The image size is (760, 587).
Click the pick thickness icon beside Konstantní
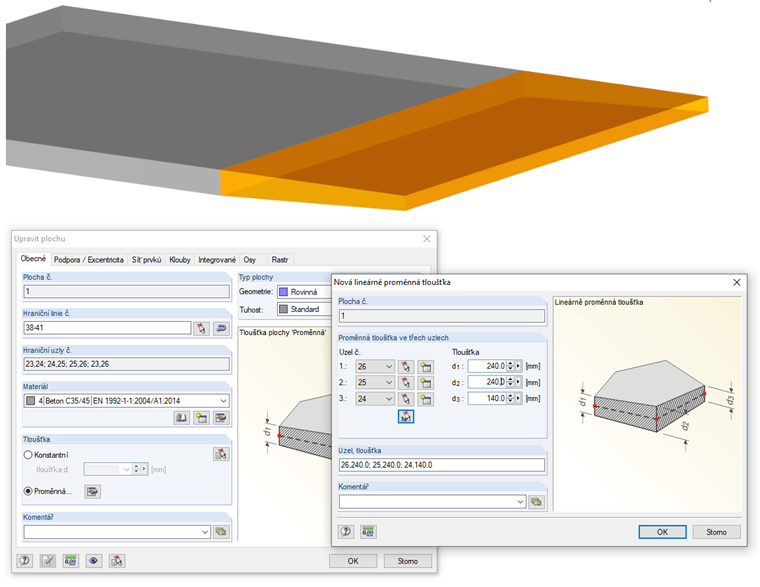tap(221, 454)
